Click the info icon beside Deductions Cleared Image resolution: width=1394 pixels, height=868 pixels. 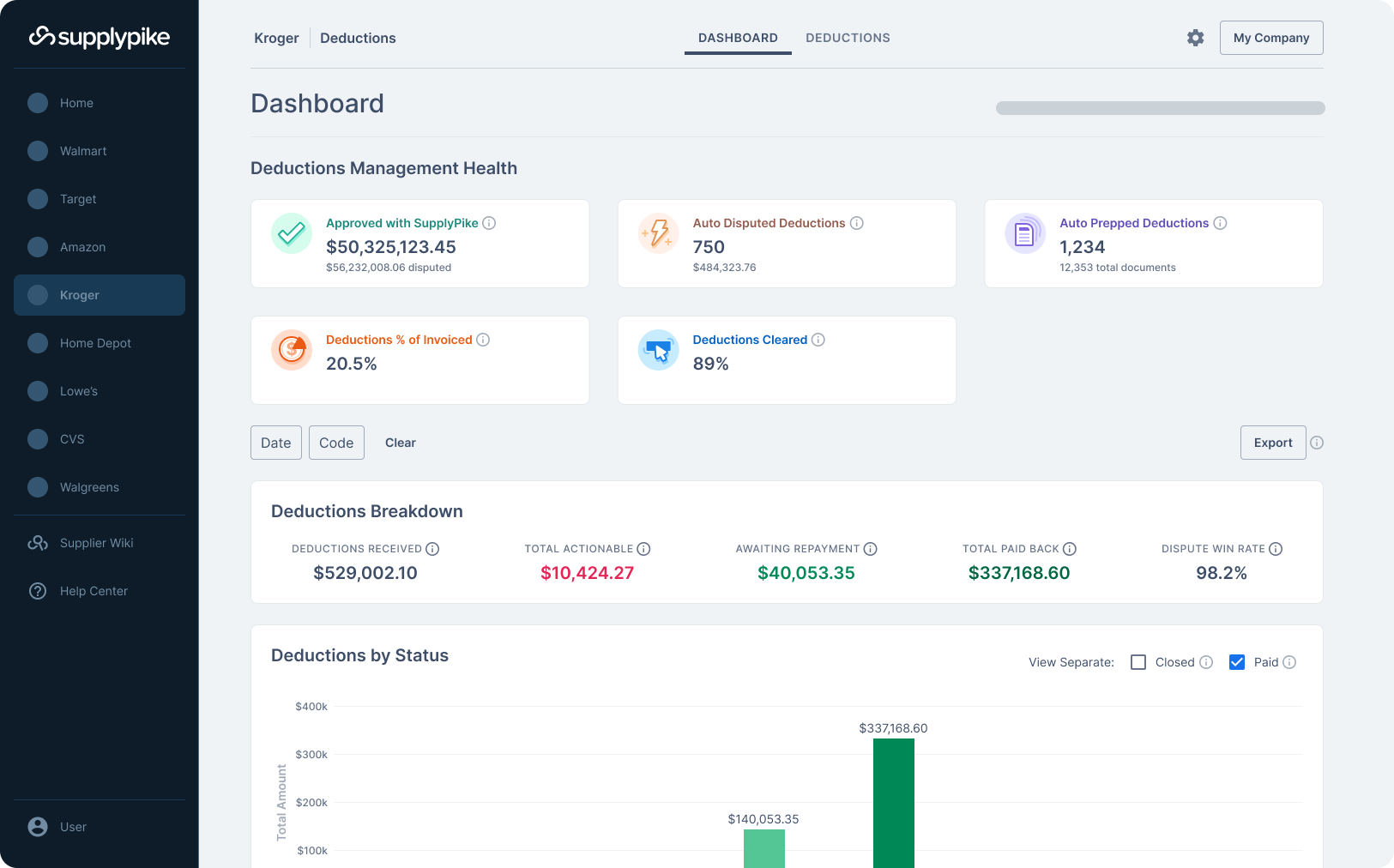[818, 340]
